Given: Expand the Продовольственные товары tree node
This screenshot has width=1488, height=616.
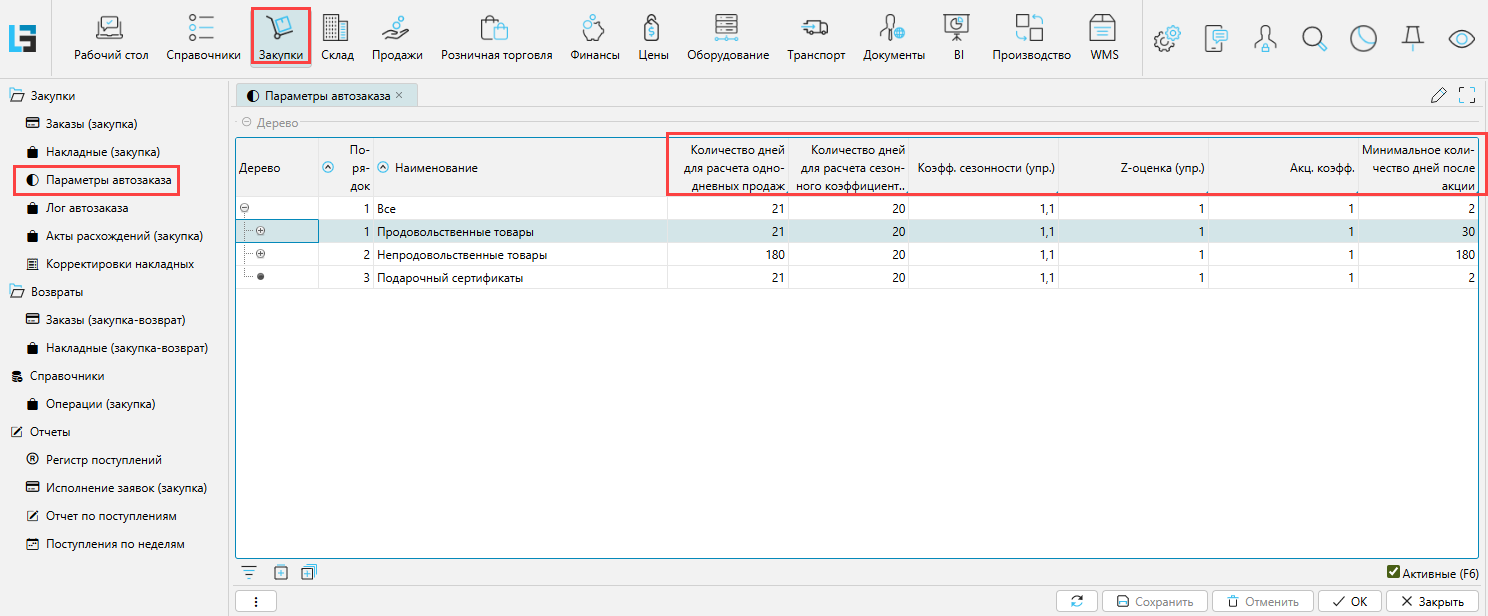Looking at the screenshot, I should [x=261, y=231].
